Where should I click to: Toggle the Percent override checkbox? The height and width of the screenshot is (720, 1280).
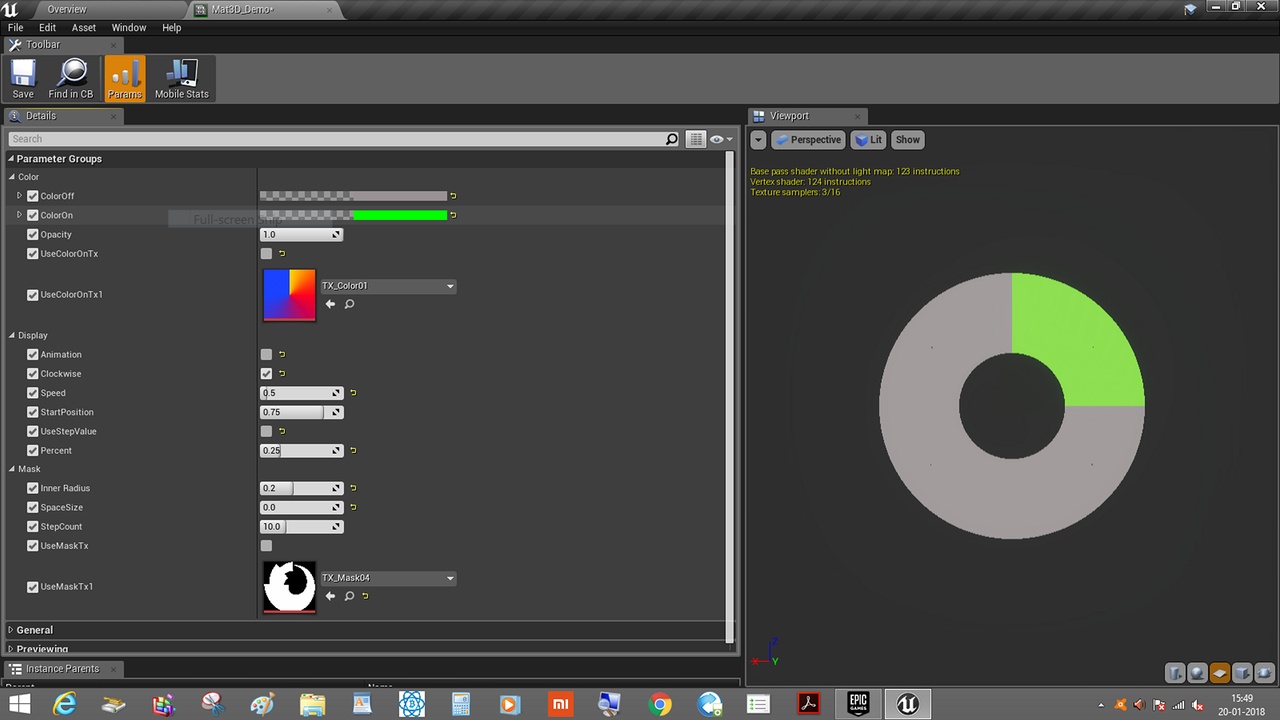(32, 451)
